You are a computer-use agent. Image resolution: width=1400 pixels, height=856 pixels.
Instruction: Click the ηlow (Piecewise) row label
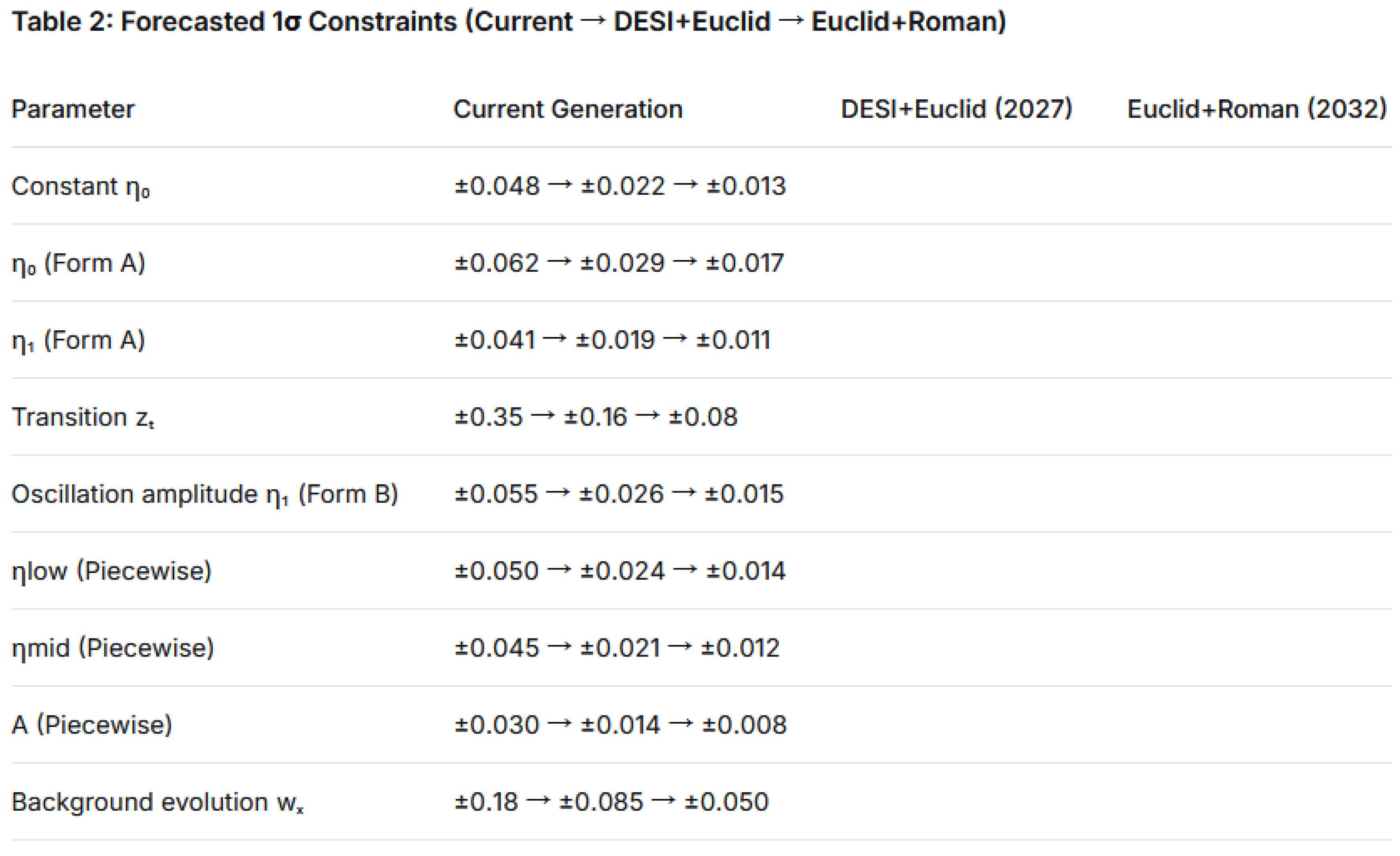[111, 571]
